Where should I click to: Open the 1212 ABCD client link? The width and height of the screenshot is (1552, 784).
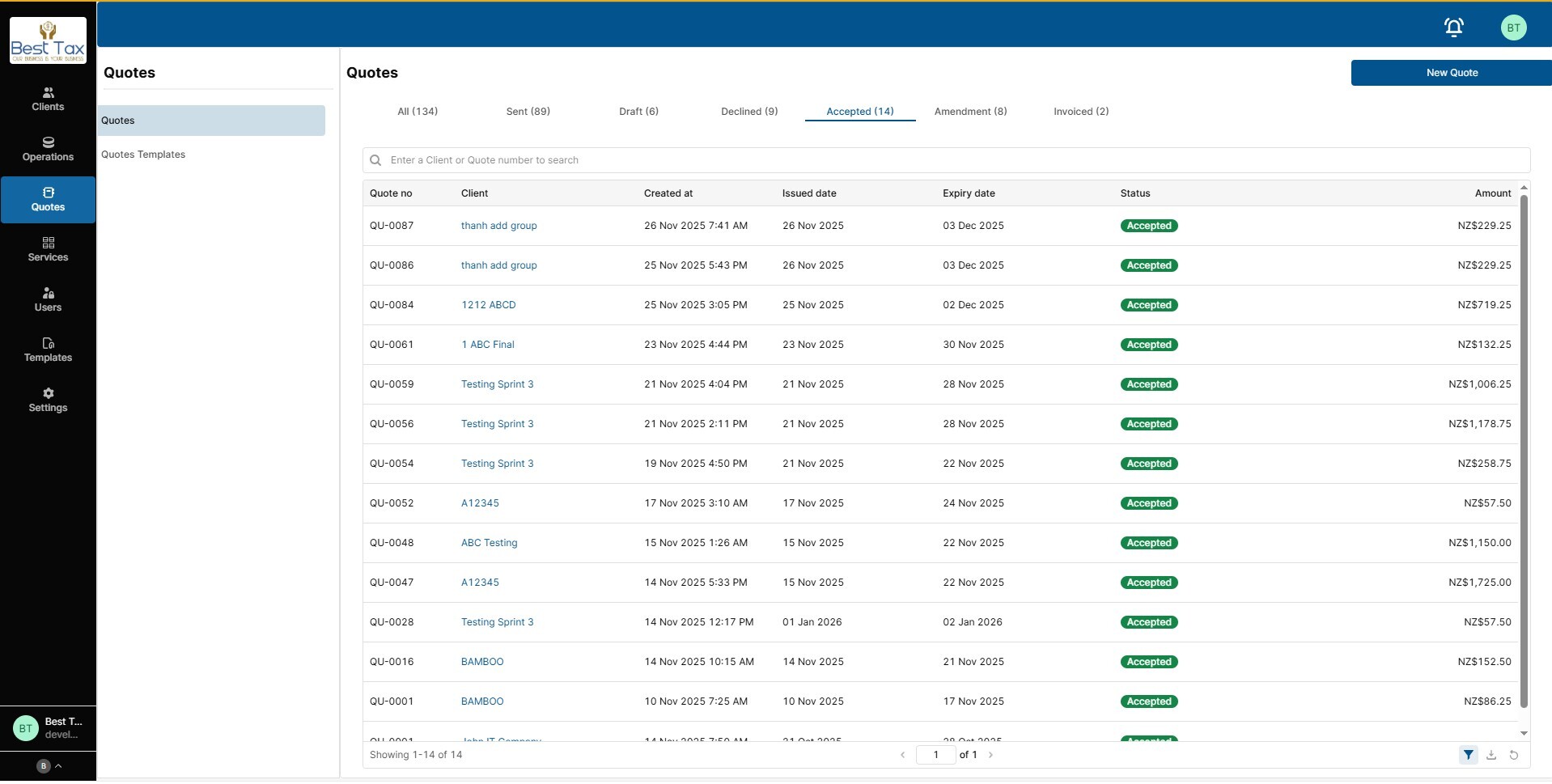(488, 305)
